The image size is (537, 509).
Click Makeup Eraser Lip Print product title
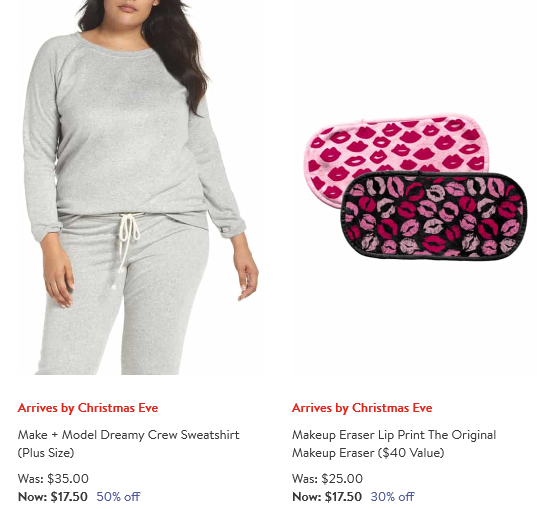coord(394,444)
